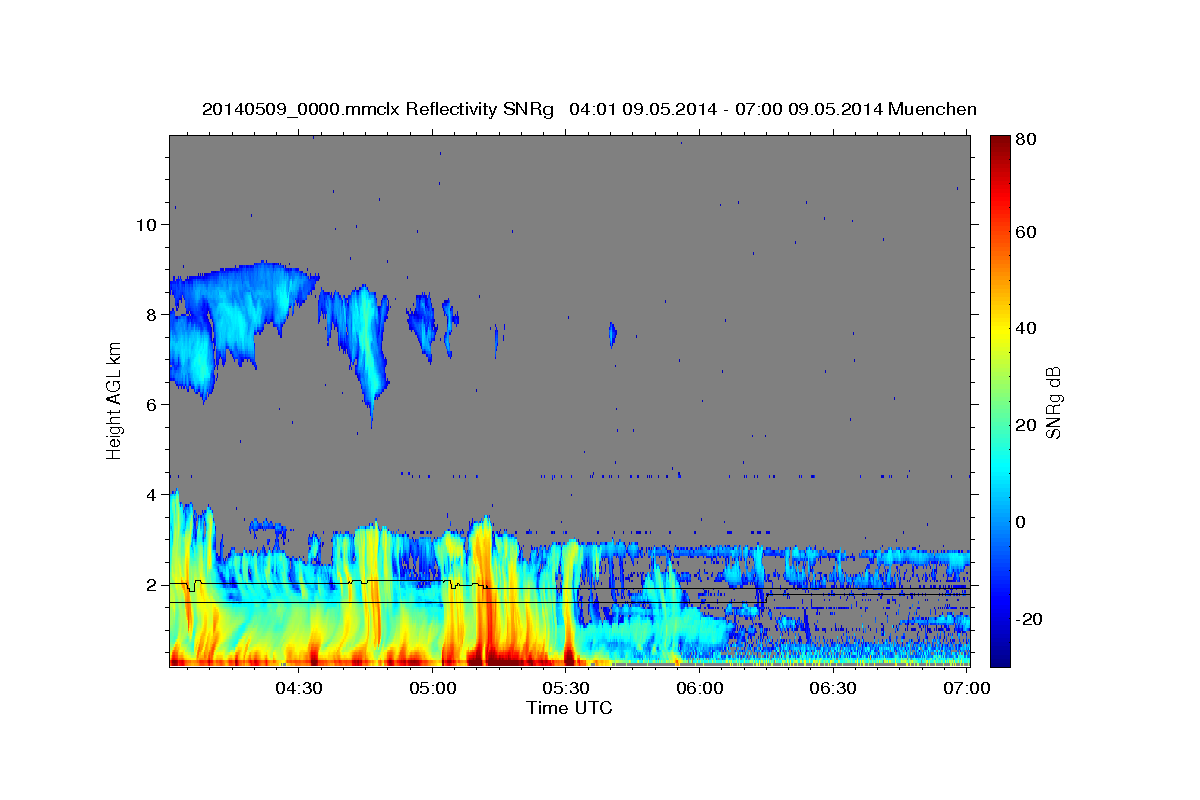Viewport: 1200px width, 800px height.
Task: Click the 07:00 time tick label
Action: click(966, 688)
